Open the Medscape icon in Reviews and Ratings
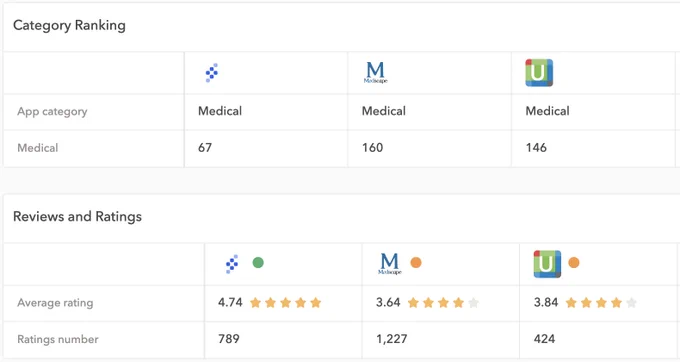Image resolution: width=680 pixels, height=362 pixels. tap(389, 264)
